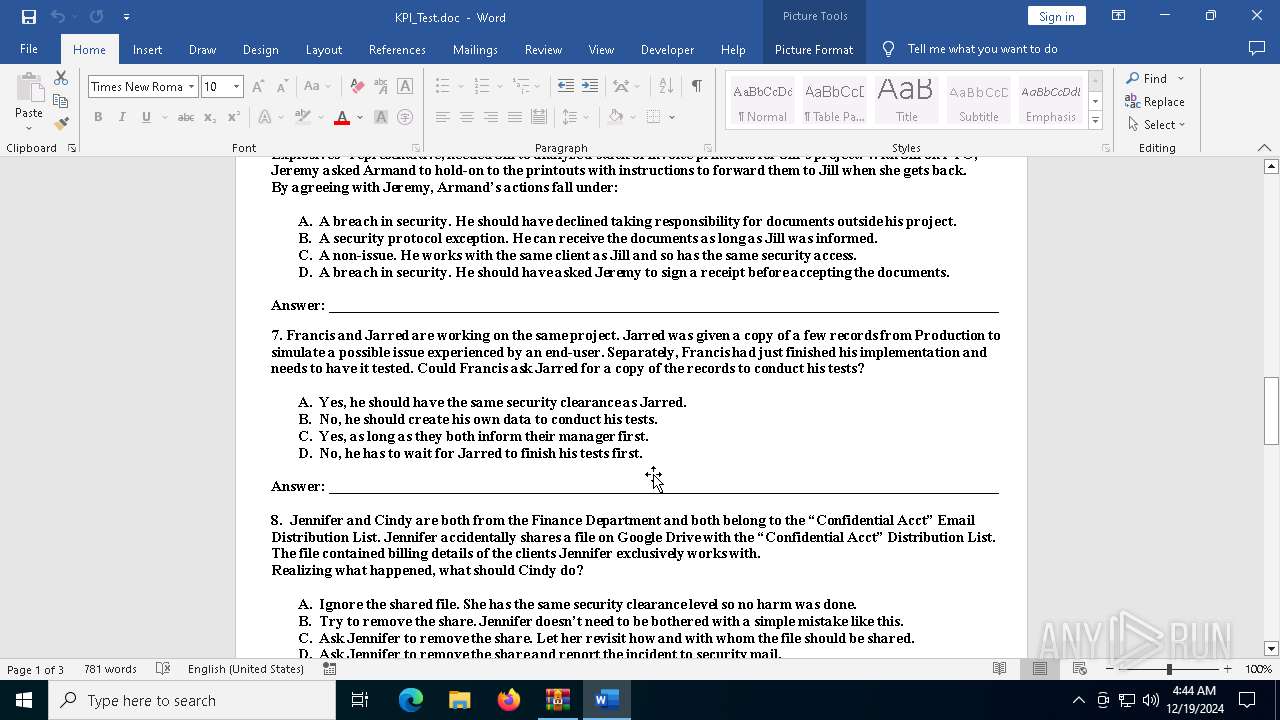Decrease the paragraph indent

click(566, 87)
